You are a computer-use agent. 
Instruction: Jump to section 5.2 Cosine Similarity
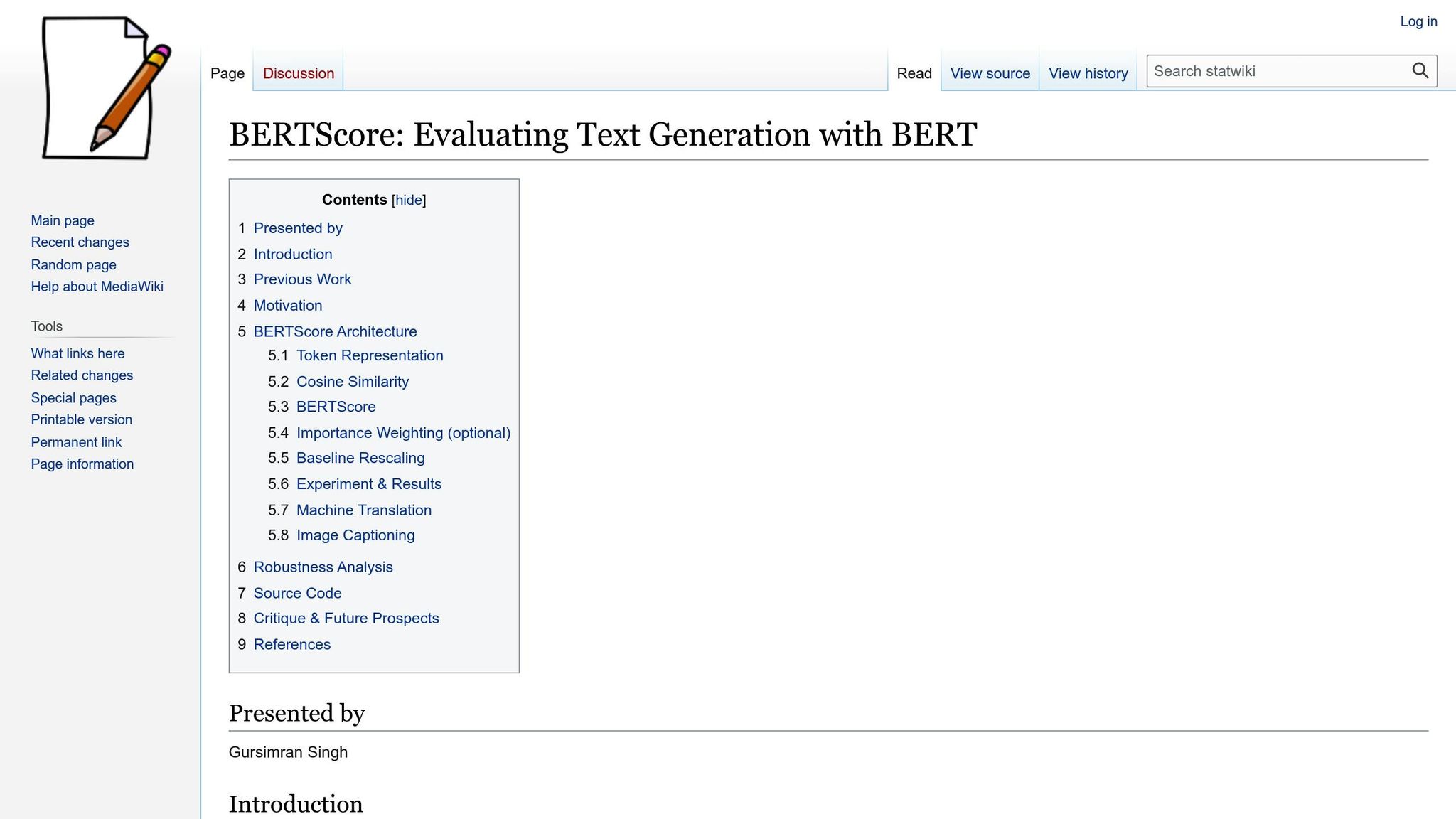tap(353, 381)
